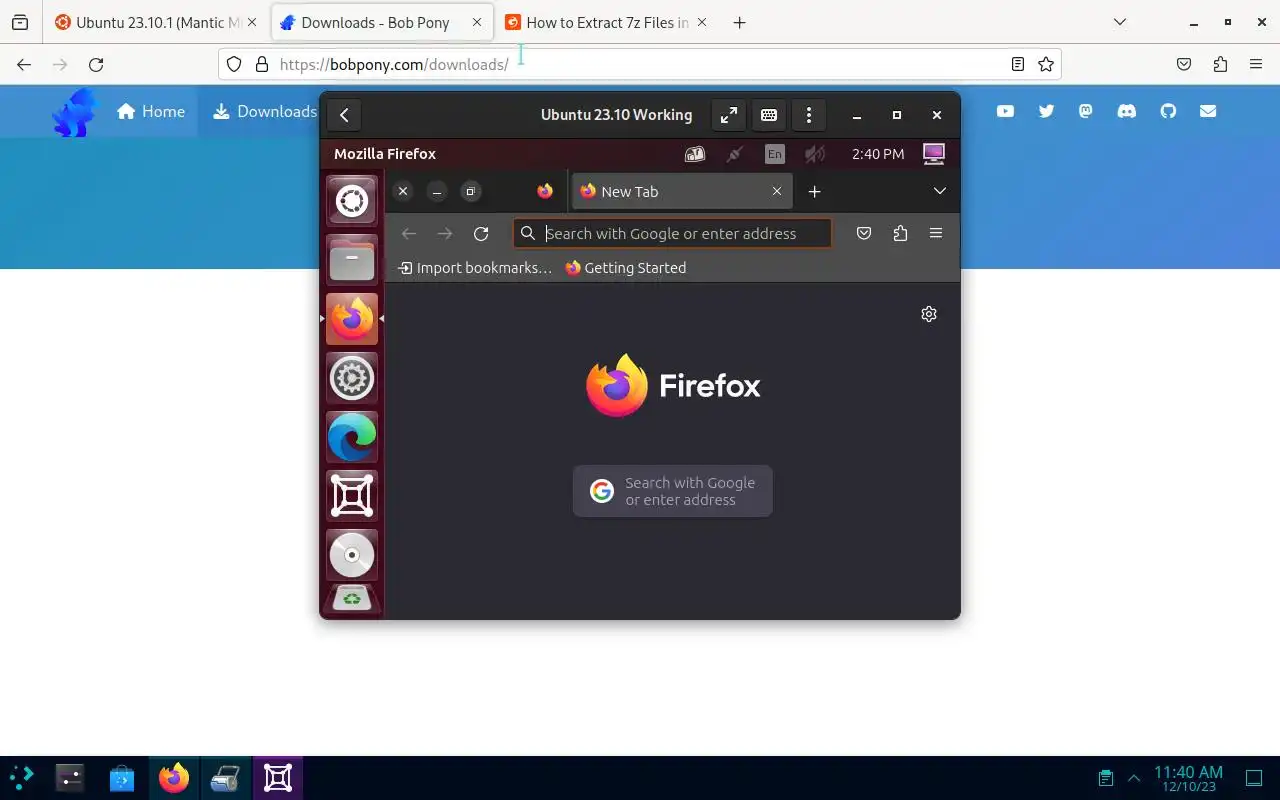1280x800 pixels.
Task: Go back in the Ubuntu 23.10 Working window
Action: [344, 115]
